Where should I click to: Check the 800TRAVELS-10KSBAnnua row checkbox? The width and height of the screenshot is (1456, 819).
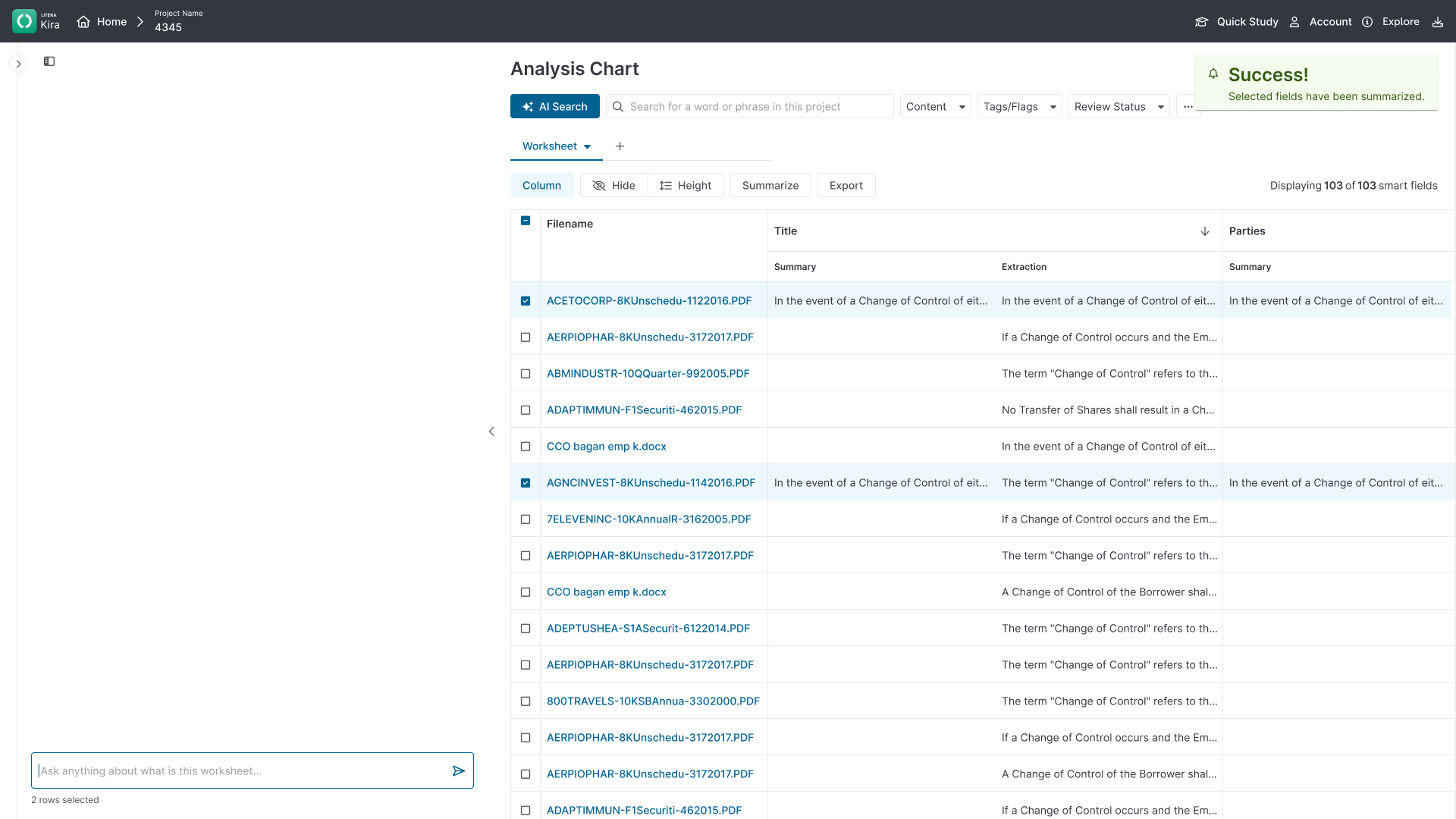click(526, 701)
